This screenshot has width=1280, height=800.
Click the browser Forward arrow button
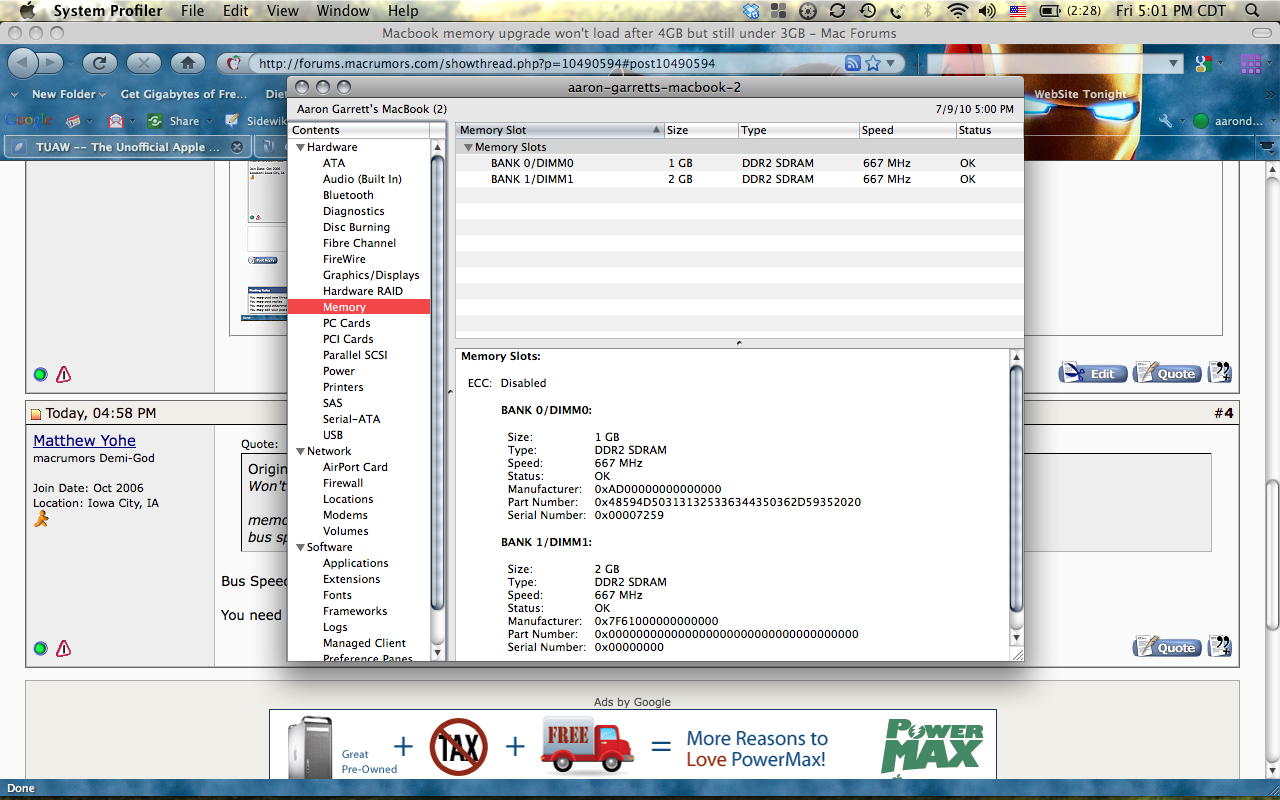pos(50,62)
